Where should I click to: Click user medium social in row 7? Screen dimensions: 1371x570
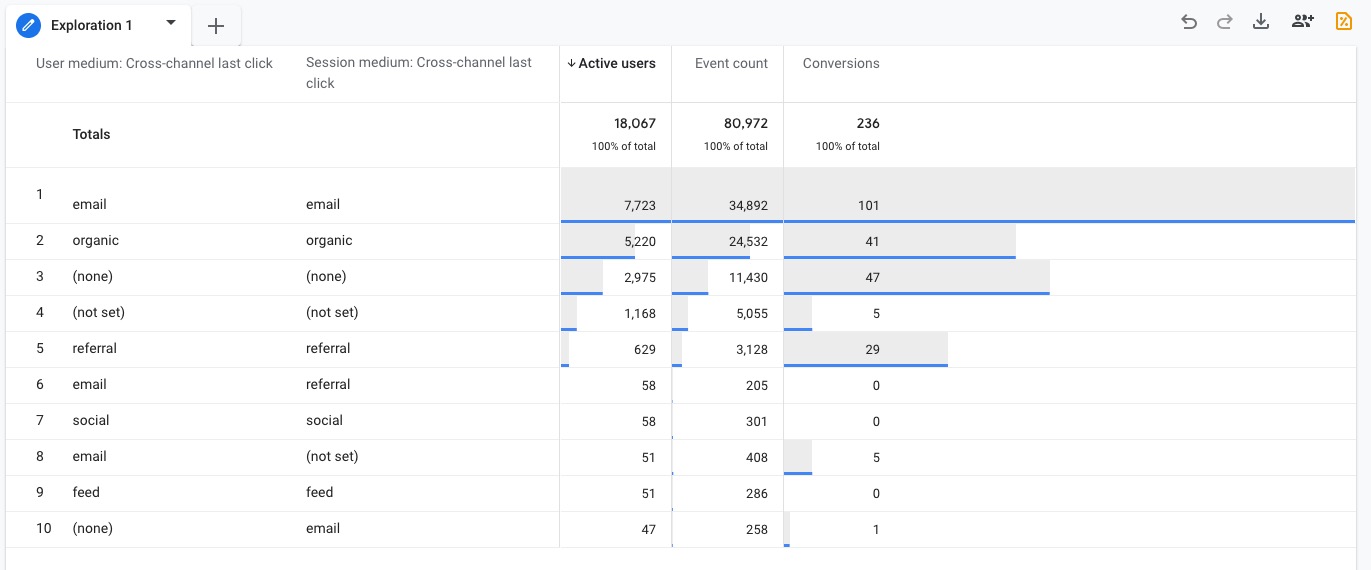91,420
